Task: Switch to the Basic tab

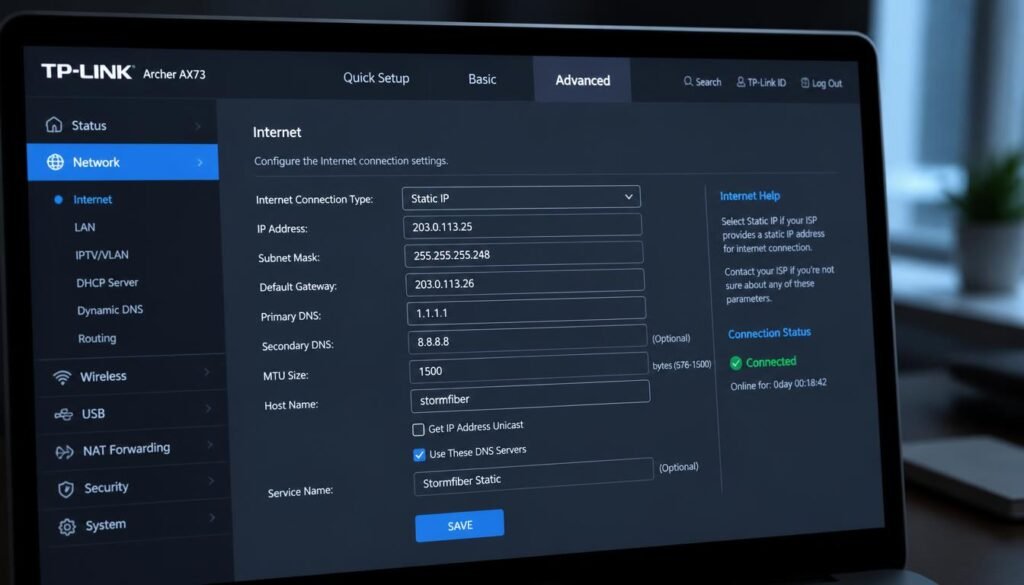Action: pos(482,79)
